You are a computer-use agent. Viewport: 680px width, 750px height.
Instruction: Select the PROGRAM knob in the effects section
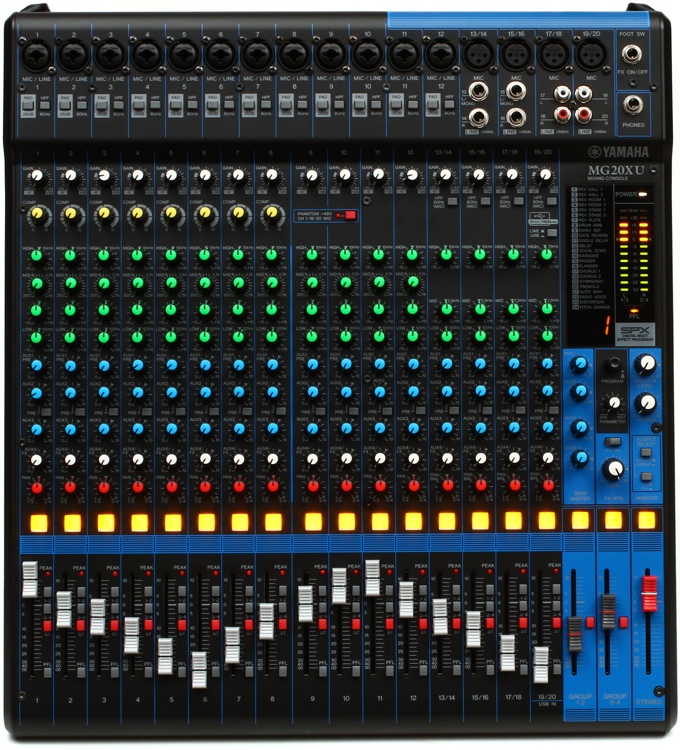612,365
